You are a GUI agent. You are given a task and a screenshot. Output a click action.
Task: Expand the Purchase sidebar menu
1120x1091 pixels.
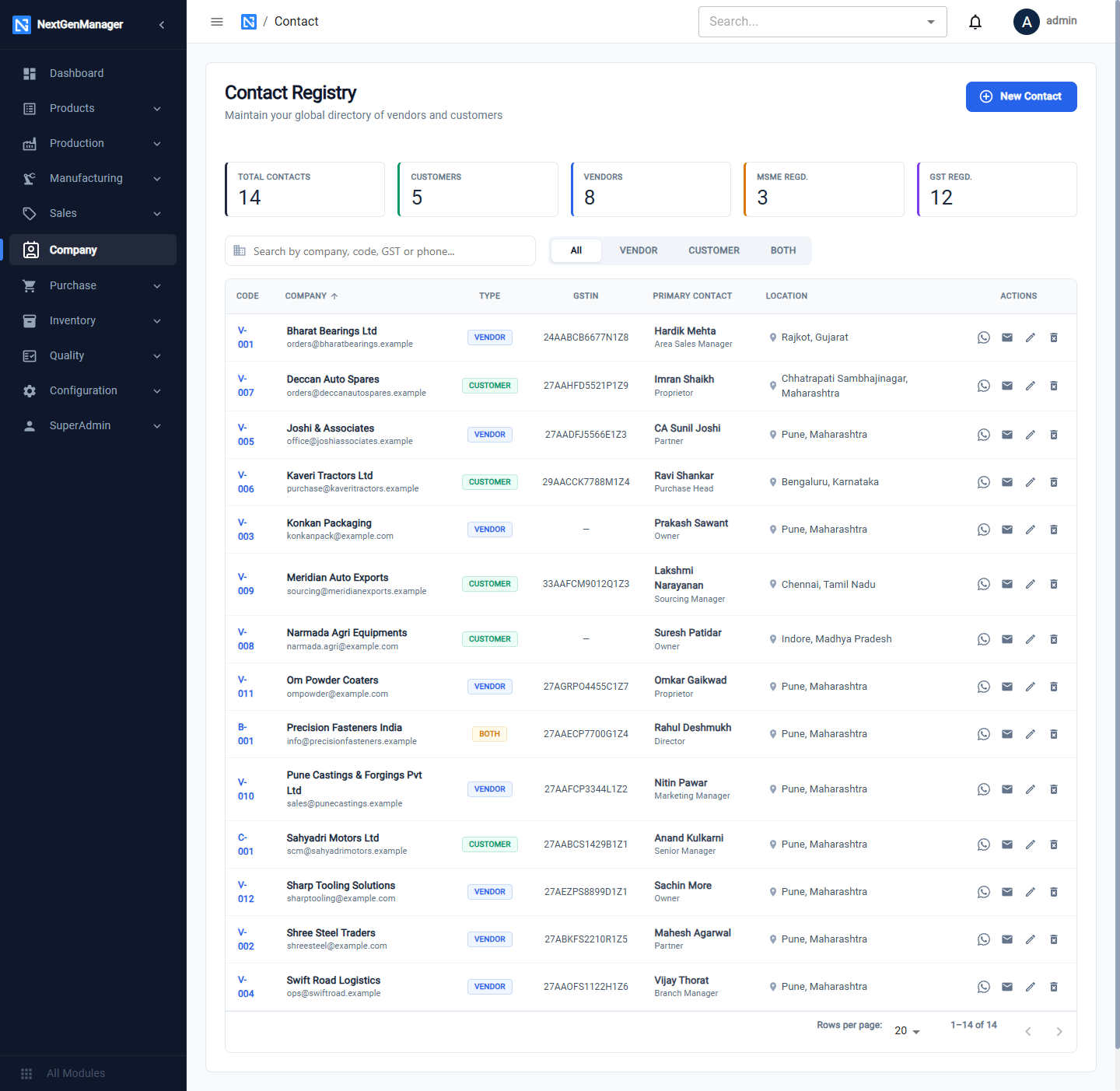93,285
